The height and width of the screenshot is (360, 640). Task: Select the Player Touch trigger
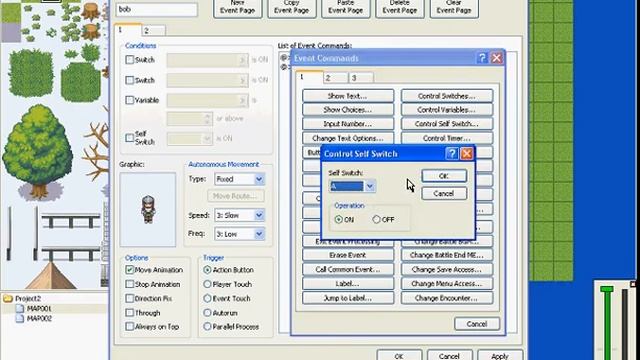tap(207, 284)
